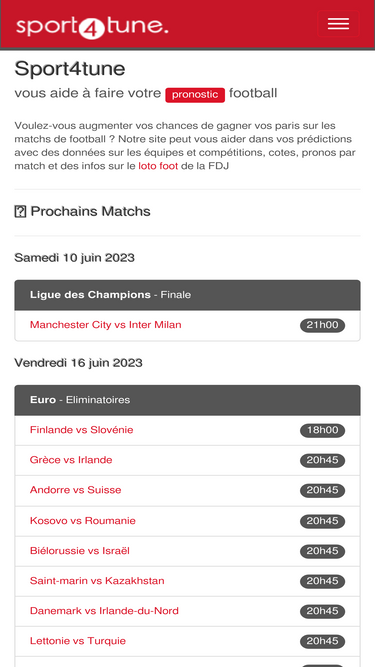The image size is (375, 667).
Task: Open Manchester City vs Inter Milan match
Action: pyautogui.click(x=105, y=325)
